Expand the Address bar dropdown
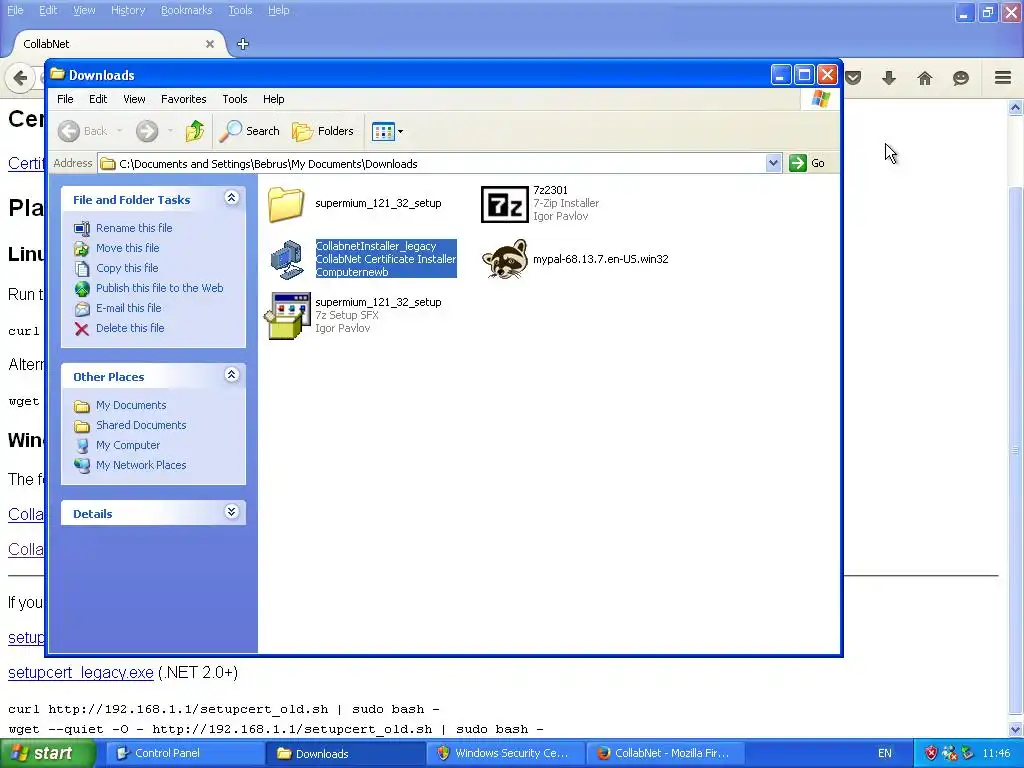 [x=773, y=163]
